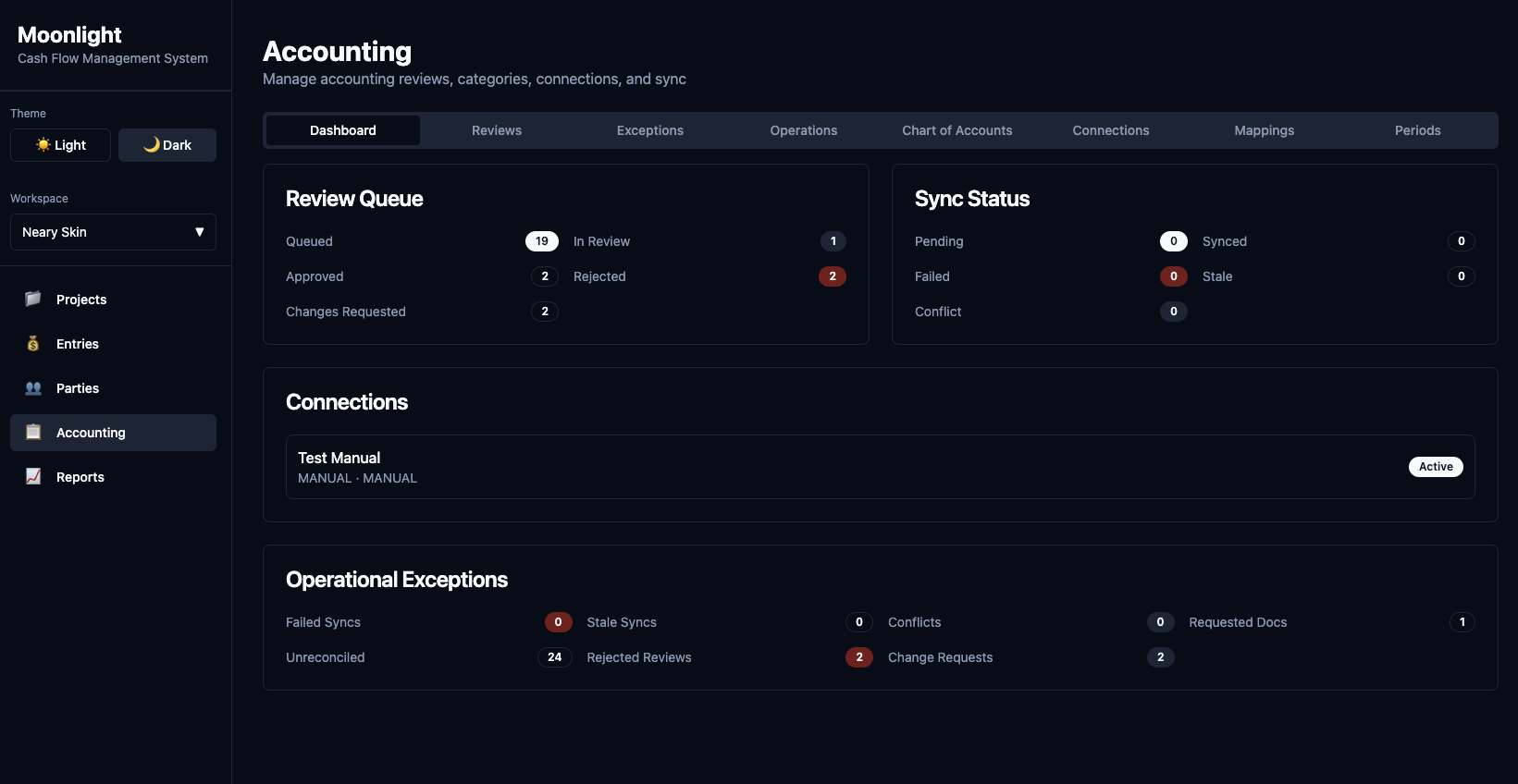Image resolution: width=1518 pixels, height=784 pixels.
Task: Click the 'Changes Requested' label
Action: point(346,312)
